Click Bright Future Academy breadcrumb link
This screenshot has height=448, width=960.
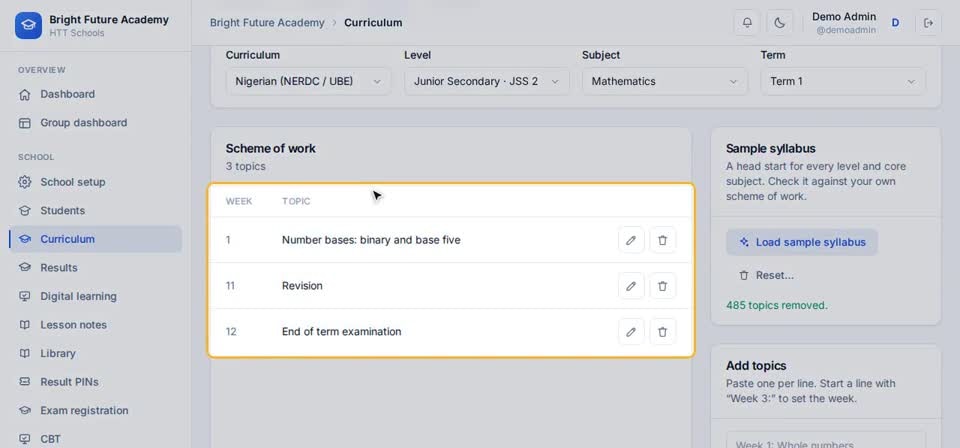pyautogui.click(x=267, y=23)
